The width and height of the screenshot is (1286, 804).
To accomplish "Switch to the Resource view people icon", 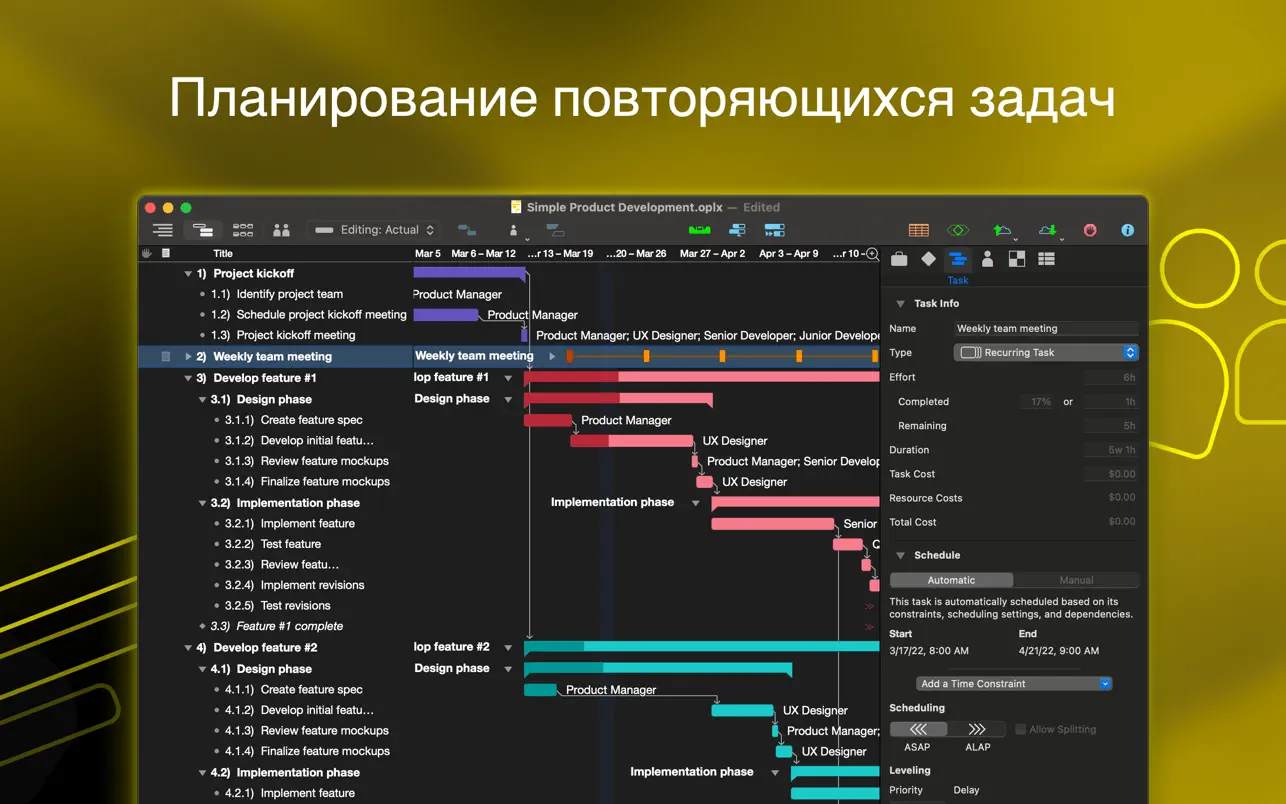I will tap(281, 230).
